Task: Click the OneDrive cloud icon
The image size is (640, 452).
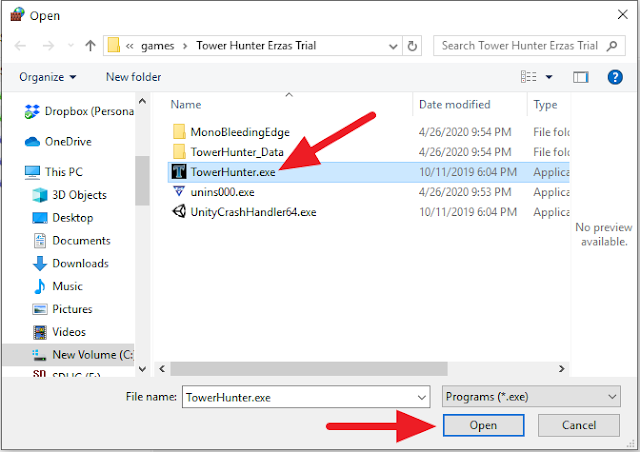Action: click(x=32, y=142)
